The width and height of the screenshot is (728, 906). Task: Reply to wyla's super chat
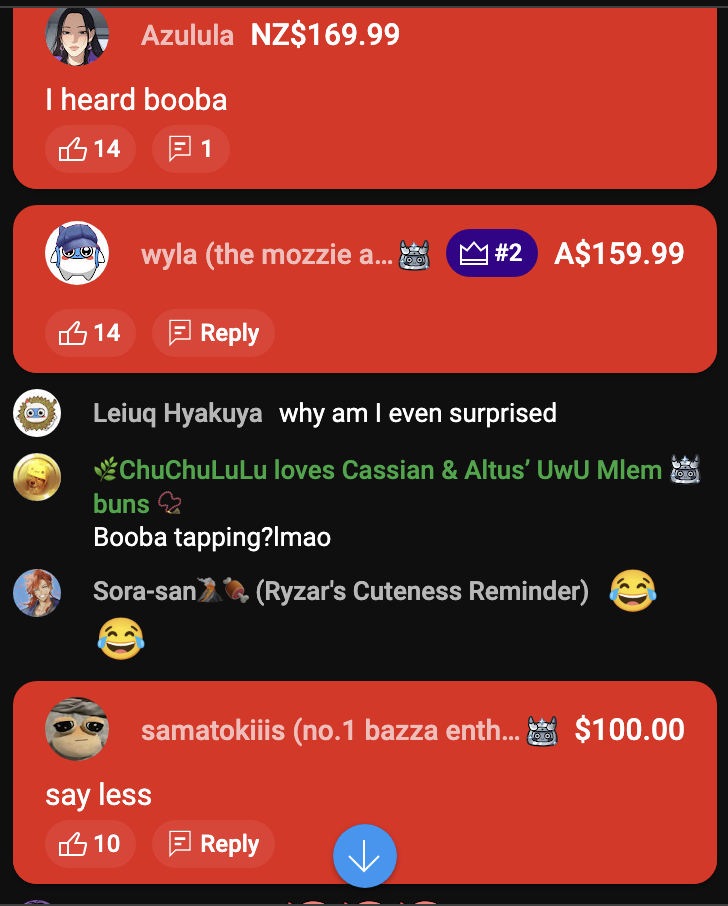(x=213, y=333)
